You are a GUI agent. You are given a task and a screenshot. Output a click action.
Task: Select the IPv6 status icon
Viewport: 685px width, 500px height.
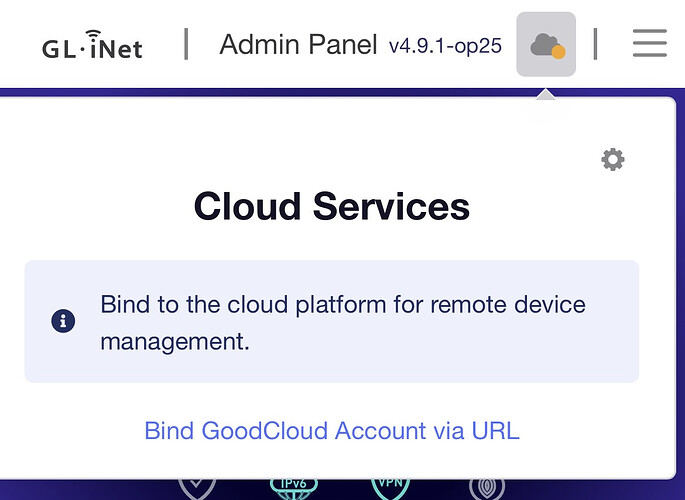pyautogui.click(x=294, y=488)
